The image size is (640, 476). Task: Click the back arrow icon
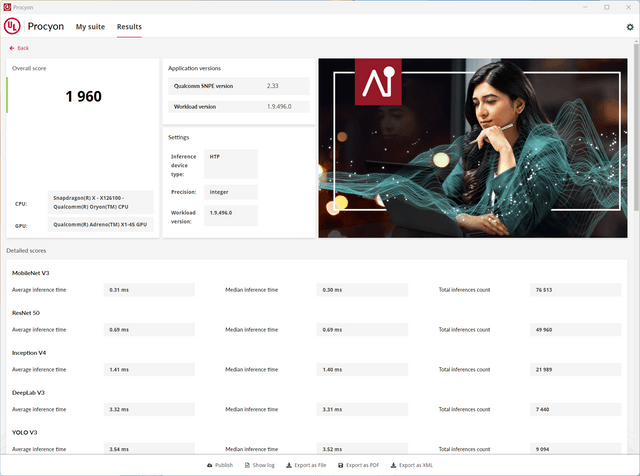[x=12, y=48]
